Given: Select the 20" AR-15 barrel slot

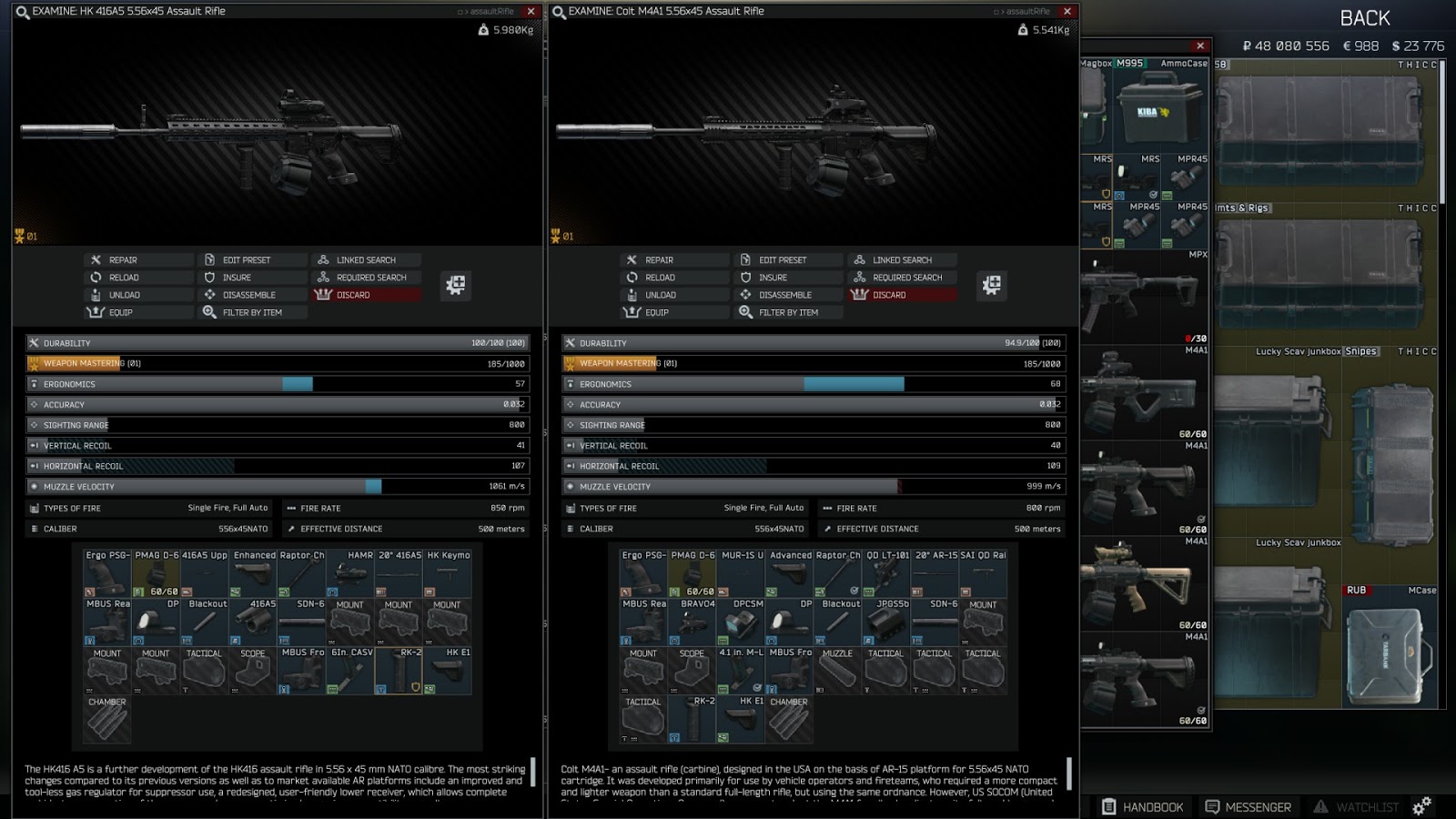Looking at the screenshot, I should pos(935,573).
